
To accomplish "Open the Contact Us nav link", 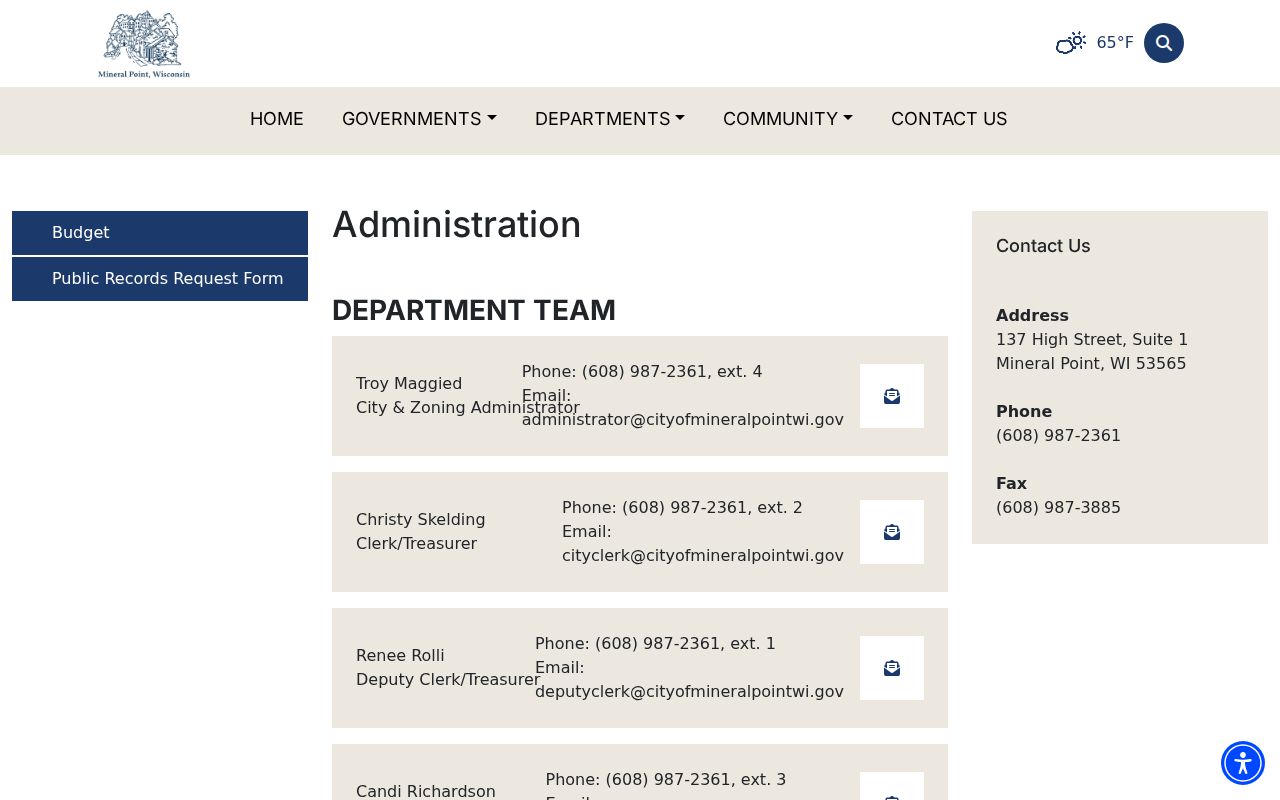I will (949, 119).
